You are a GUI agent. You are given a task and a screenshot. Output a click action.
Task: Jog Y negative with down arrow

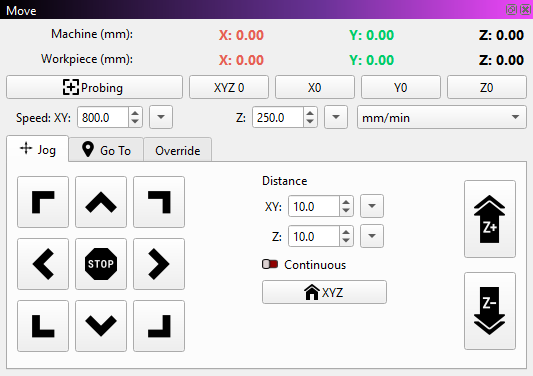101,326
